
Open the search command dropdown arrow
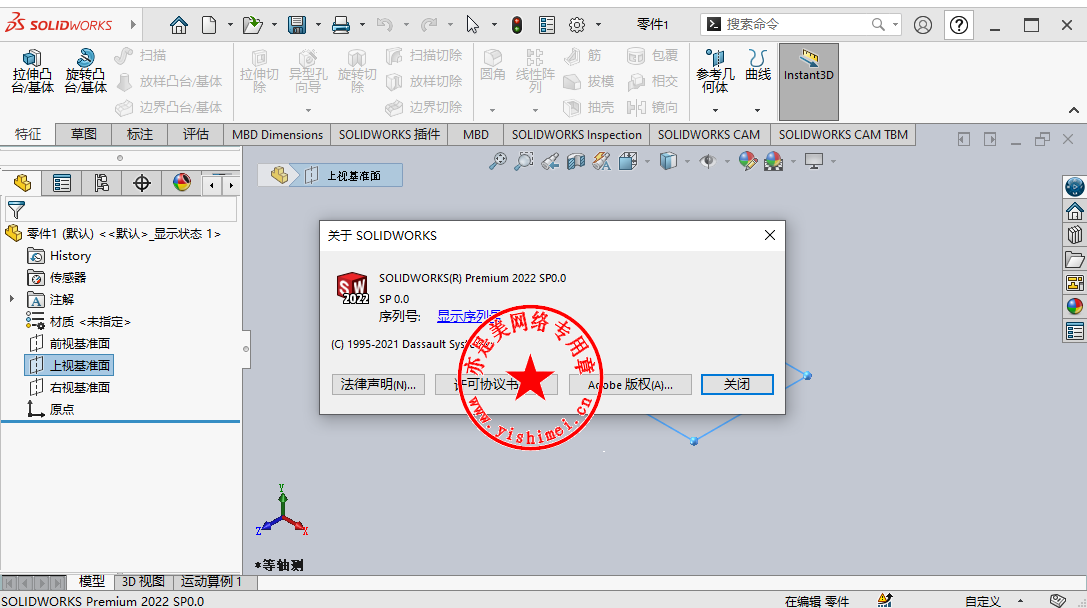click(x=895, y=25)
